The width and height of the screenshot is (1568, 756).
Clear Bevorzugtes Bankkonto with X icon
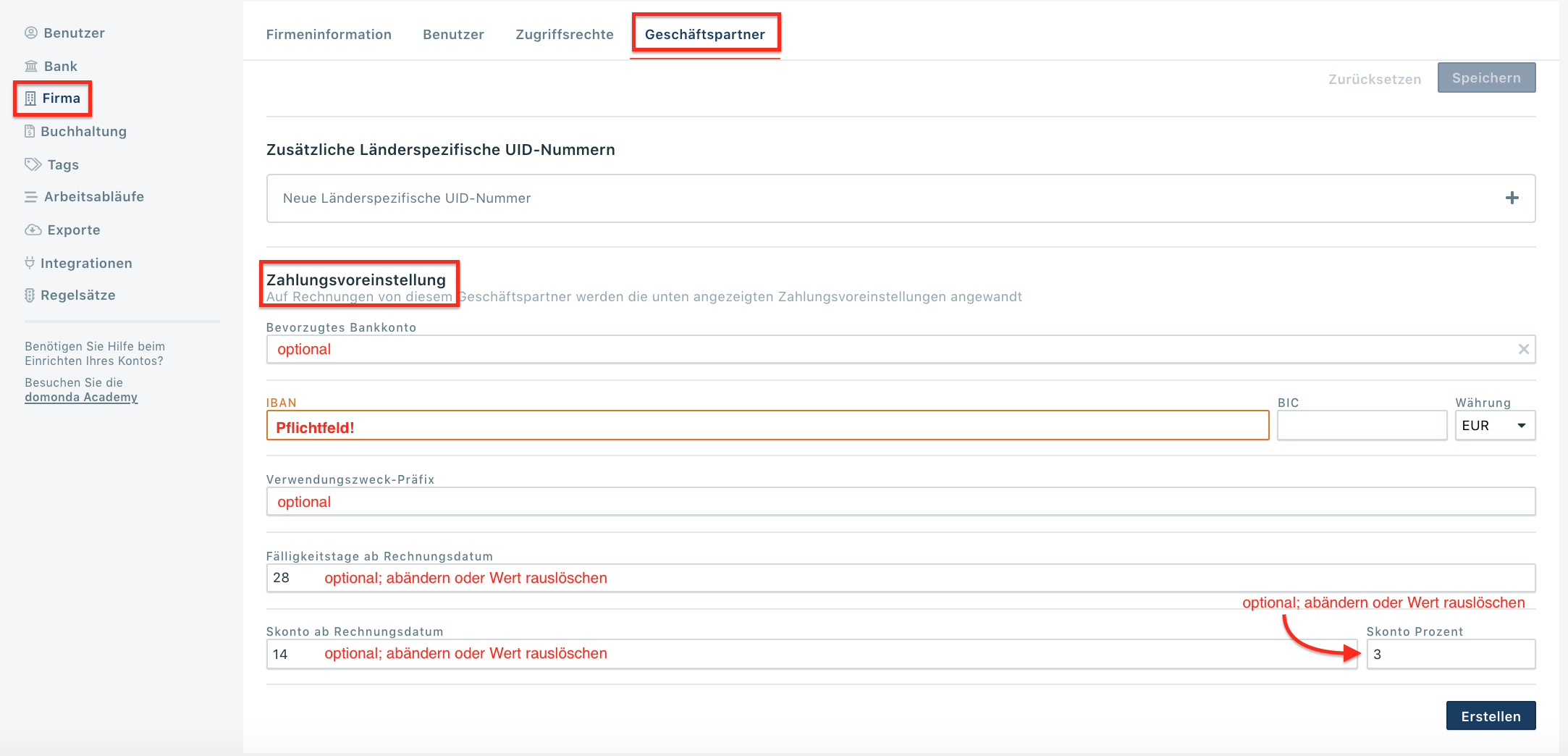click(1523, 349)
